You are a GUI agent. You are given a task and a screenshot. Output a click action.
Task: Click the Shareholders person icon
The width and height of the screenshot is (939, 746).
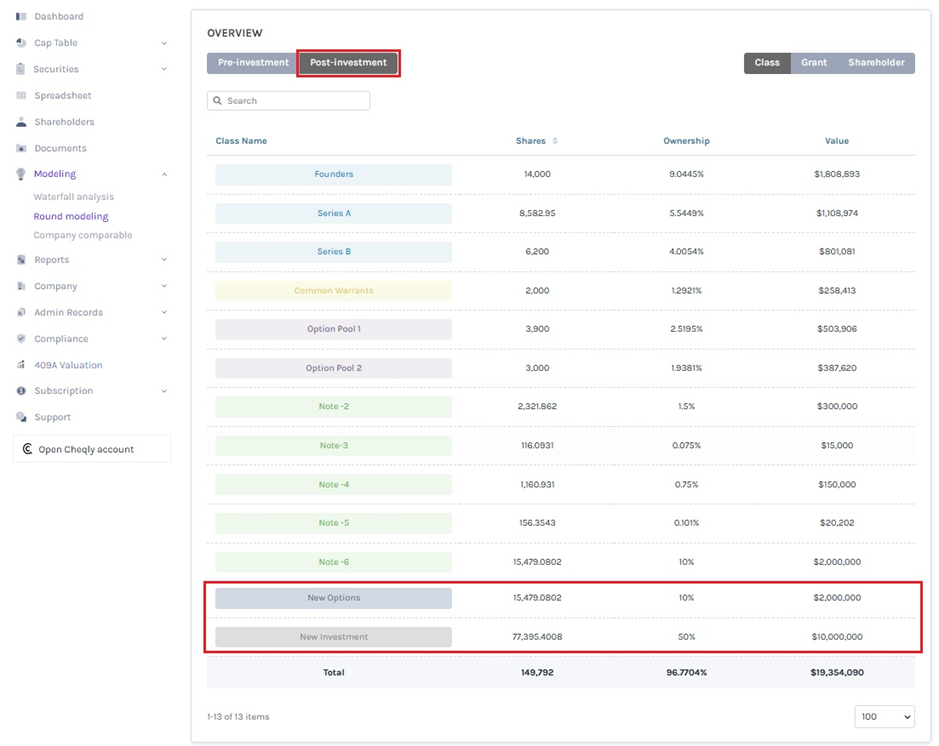22,122
